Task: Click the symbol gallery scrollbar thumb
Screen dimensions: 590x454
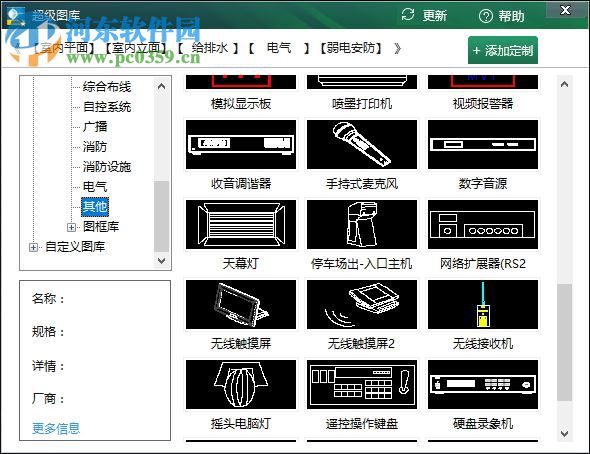Action: pyautogui.click(x=564, y=342)
